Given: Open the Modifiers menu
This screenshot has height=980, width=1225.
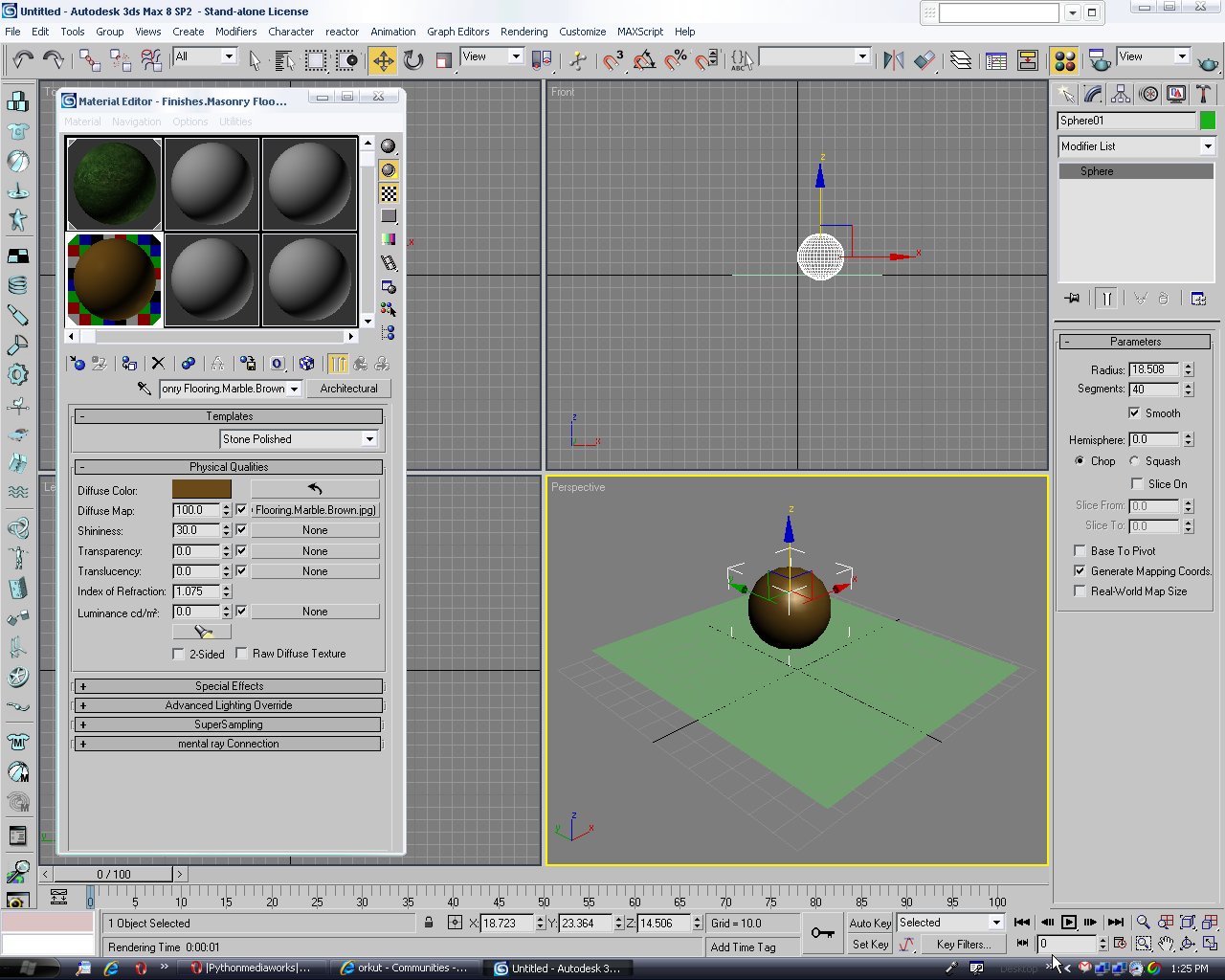Looking at the screenshot, I should click(235, 32).
